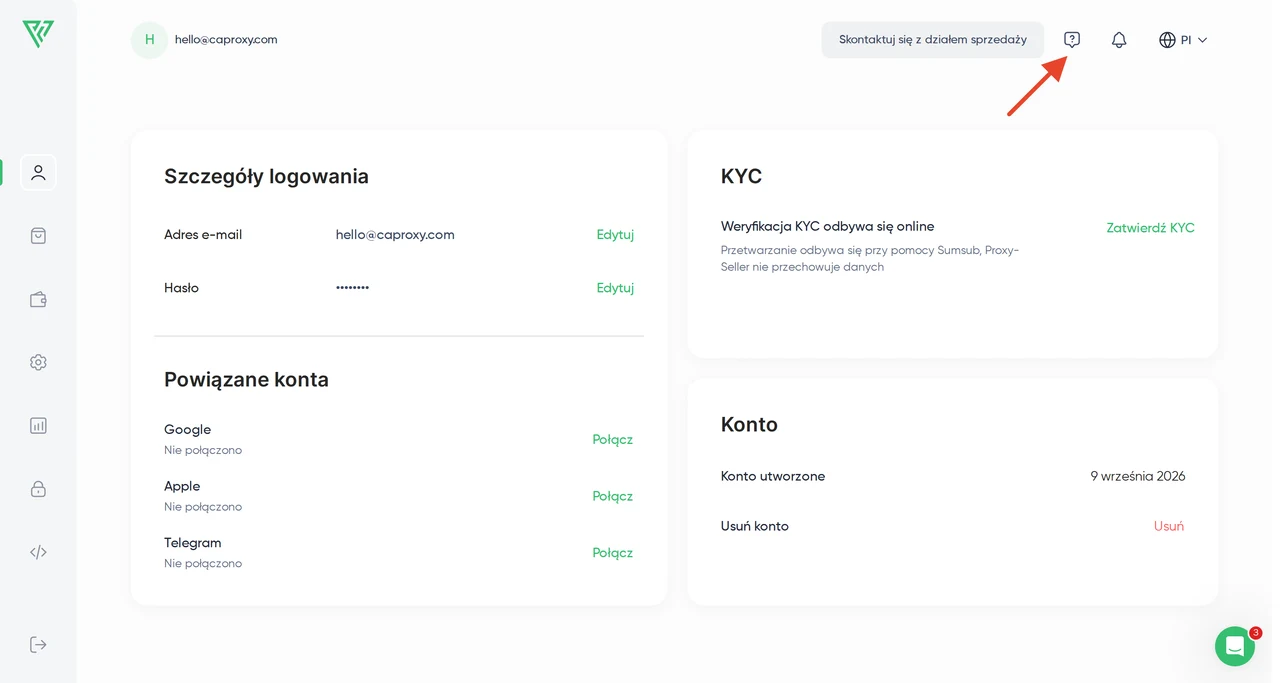Click Usuń konto label
The height and width of the screenshot is (683, 1280).
(755, 526)
